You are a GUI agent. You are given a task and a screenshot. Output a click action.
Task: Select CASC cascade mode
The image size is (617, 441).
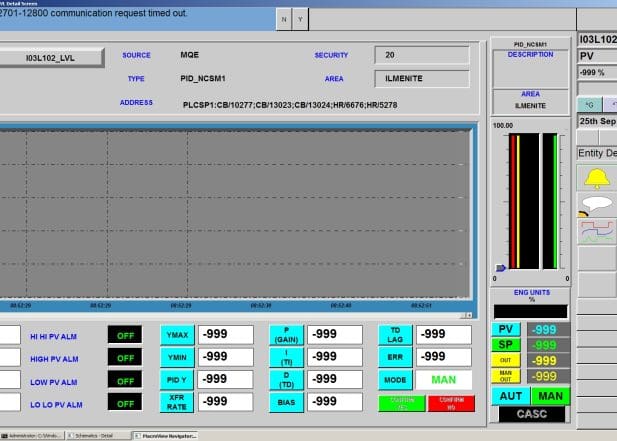tap(530, 416)
